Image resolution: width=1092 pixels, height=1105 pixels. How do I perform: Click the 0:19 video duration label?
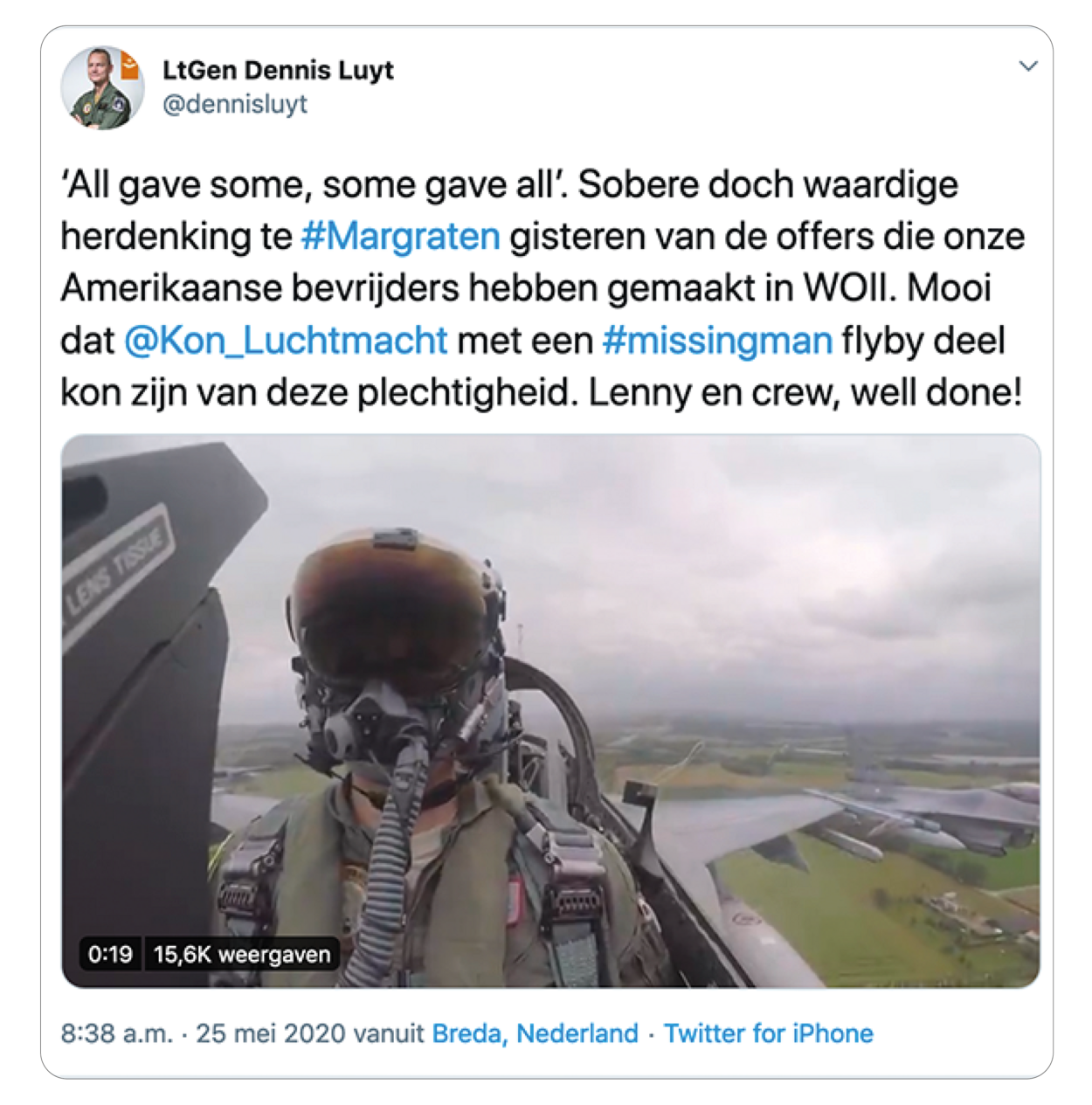click(110, 954)
